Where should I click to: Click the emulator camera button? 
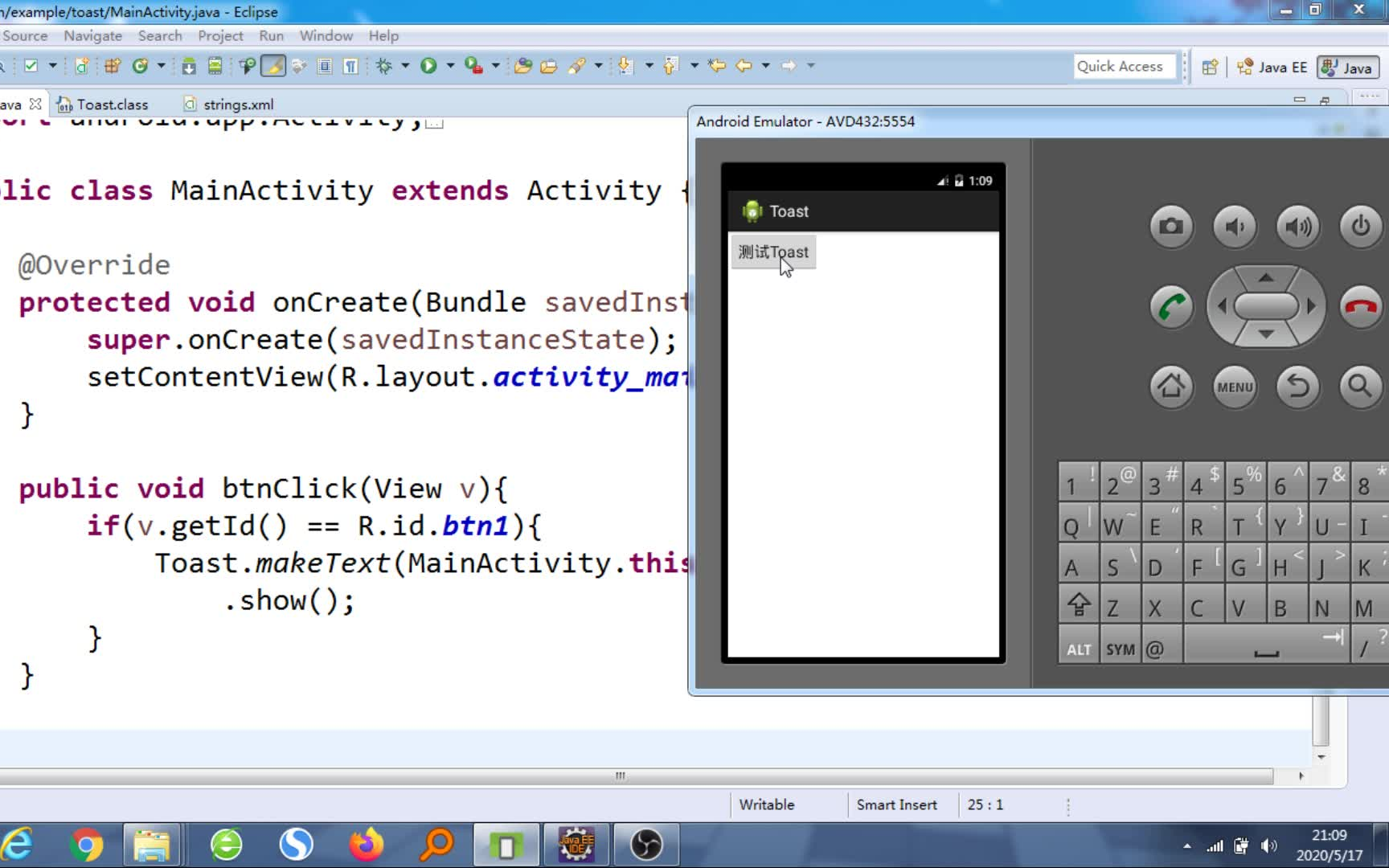tap(1171, 227)
